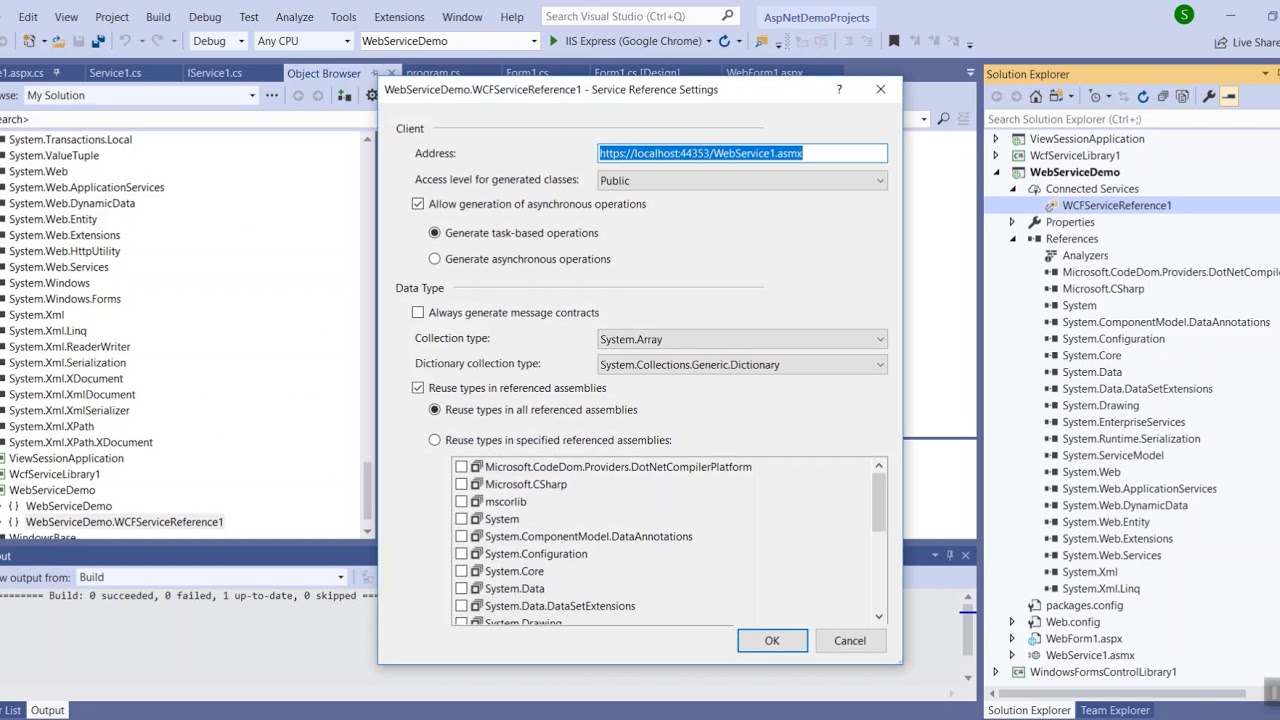Click the OK button

(x=772, y=641)
